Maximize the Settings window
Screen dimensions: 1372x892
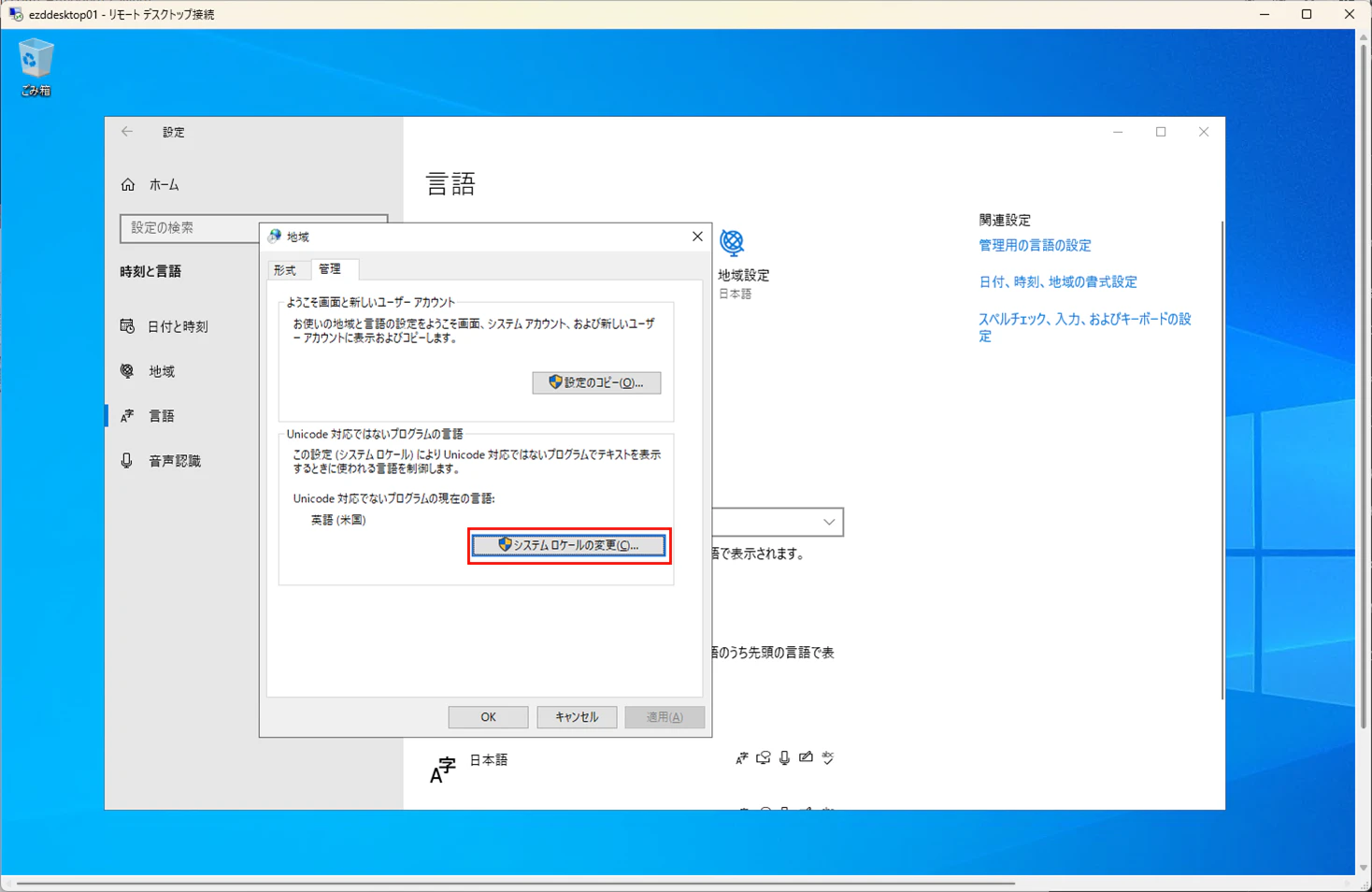click(x=1161, y=132)
